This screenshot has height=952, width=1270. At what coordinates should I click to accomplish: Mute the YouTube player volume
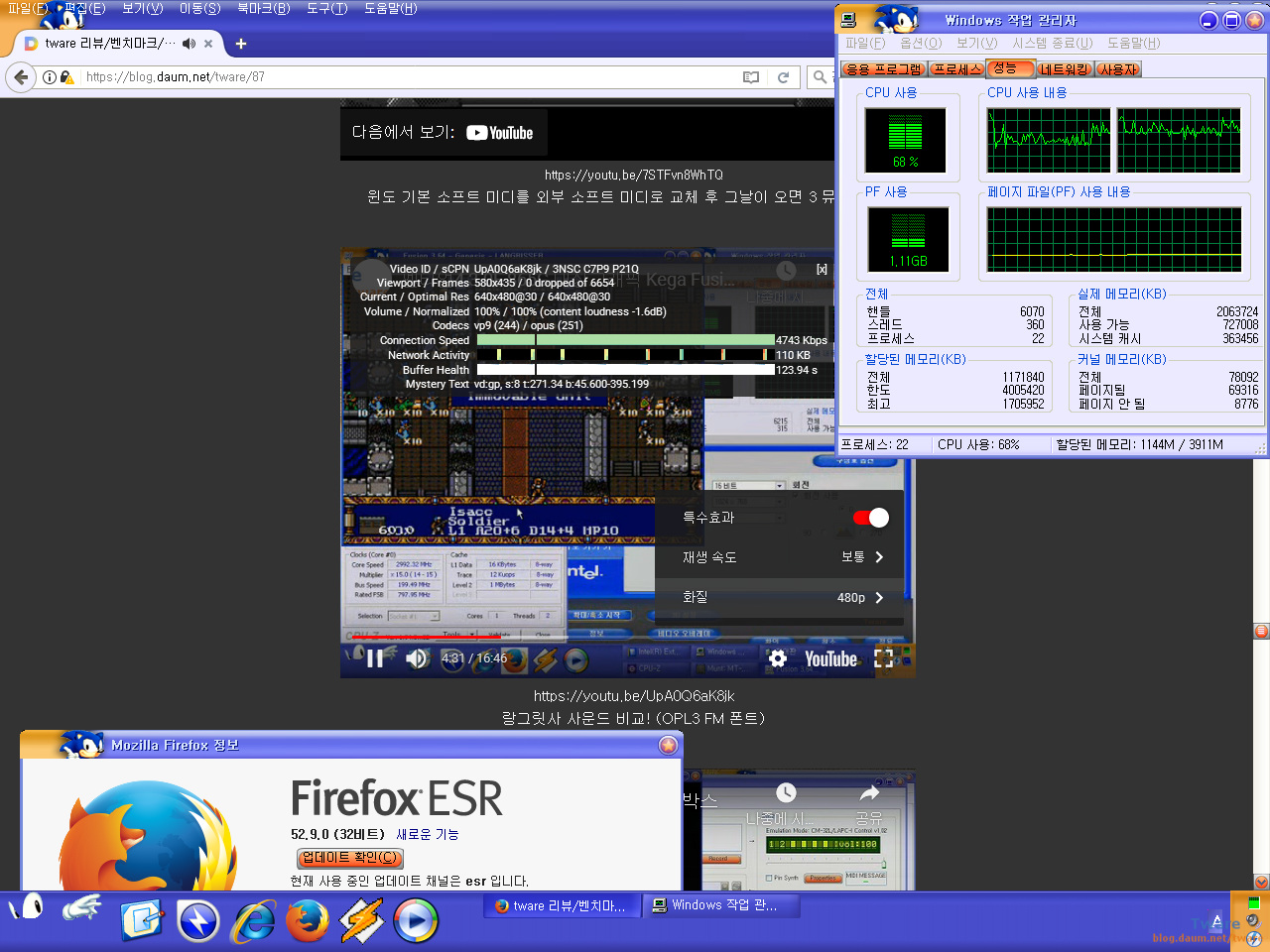417,658
